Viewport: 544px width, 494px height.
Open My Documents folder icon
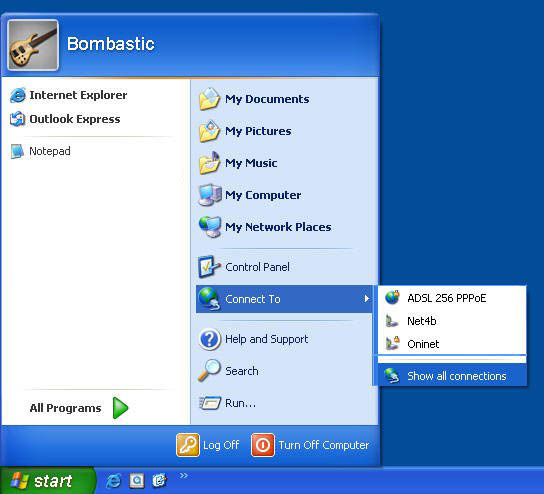[210, 99]
